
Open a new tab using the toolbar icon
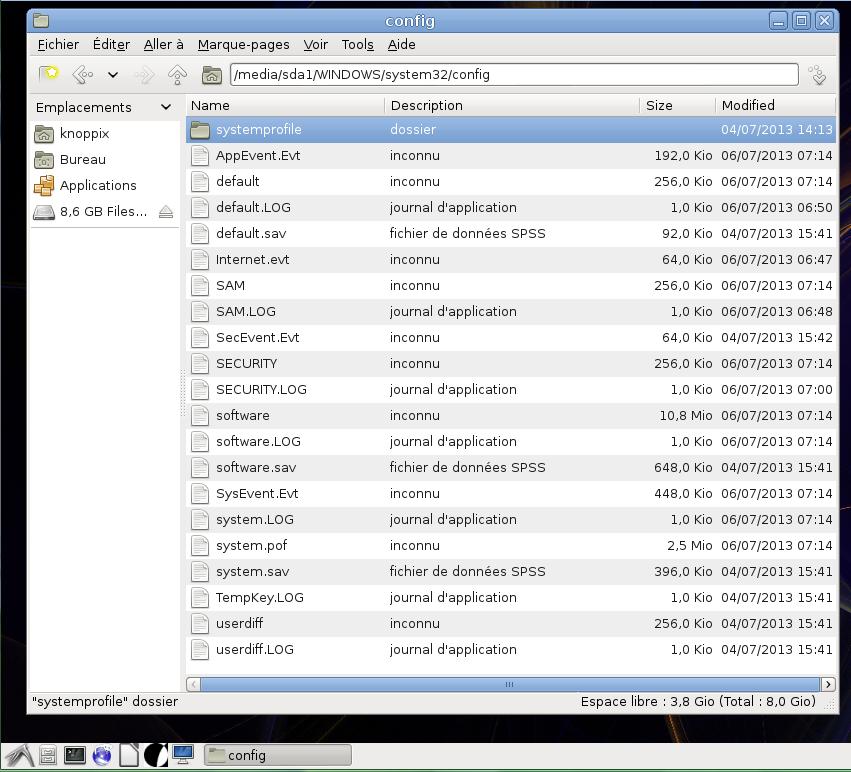[48, 74]
